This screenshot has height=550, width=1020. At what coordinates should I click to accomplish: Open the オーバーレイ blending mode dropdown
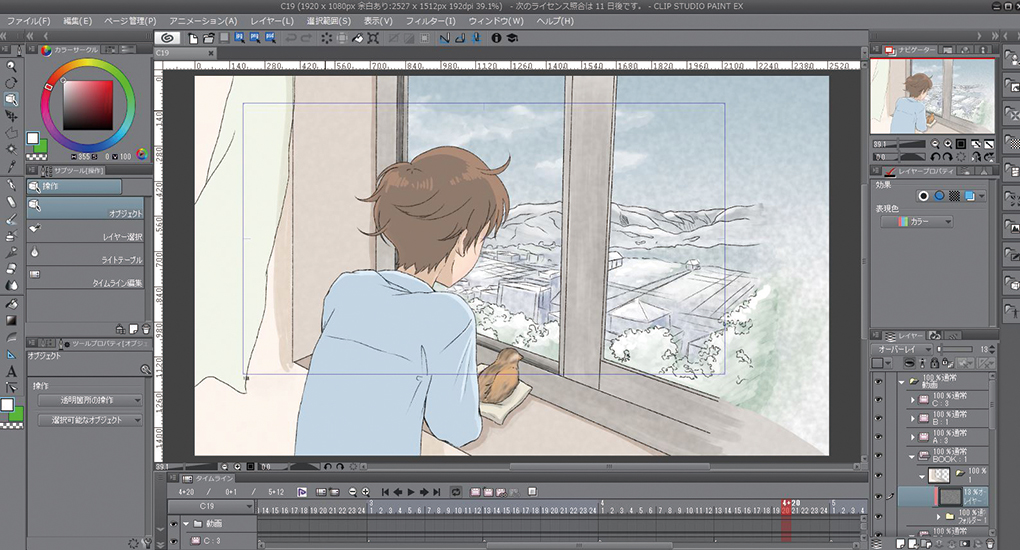click(902, 349)
